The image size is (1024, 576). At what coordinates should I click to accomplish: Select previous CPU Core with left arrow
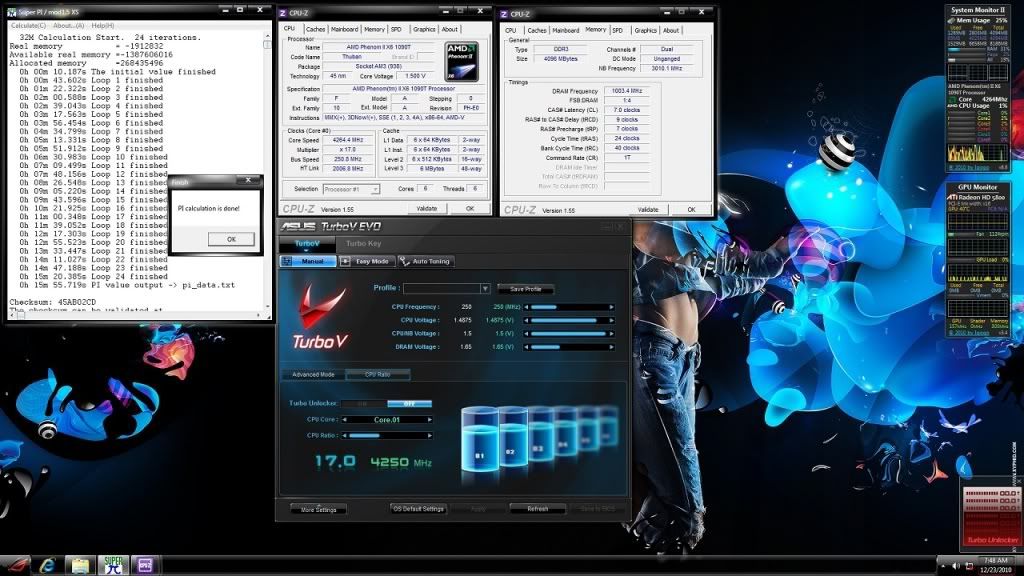345,420
